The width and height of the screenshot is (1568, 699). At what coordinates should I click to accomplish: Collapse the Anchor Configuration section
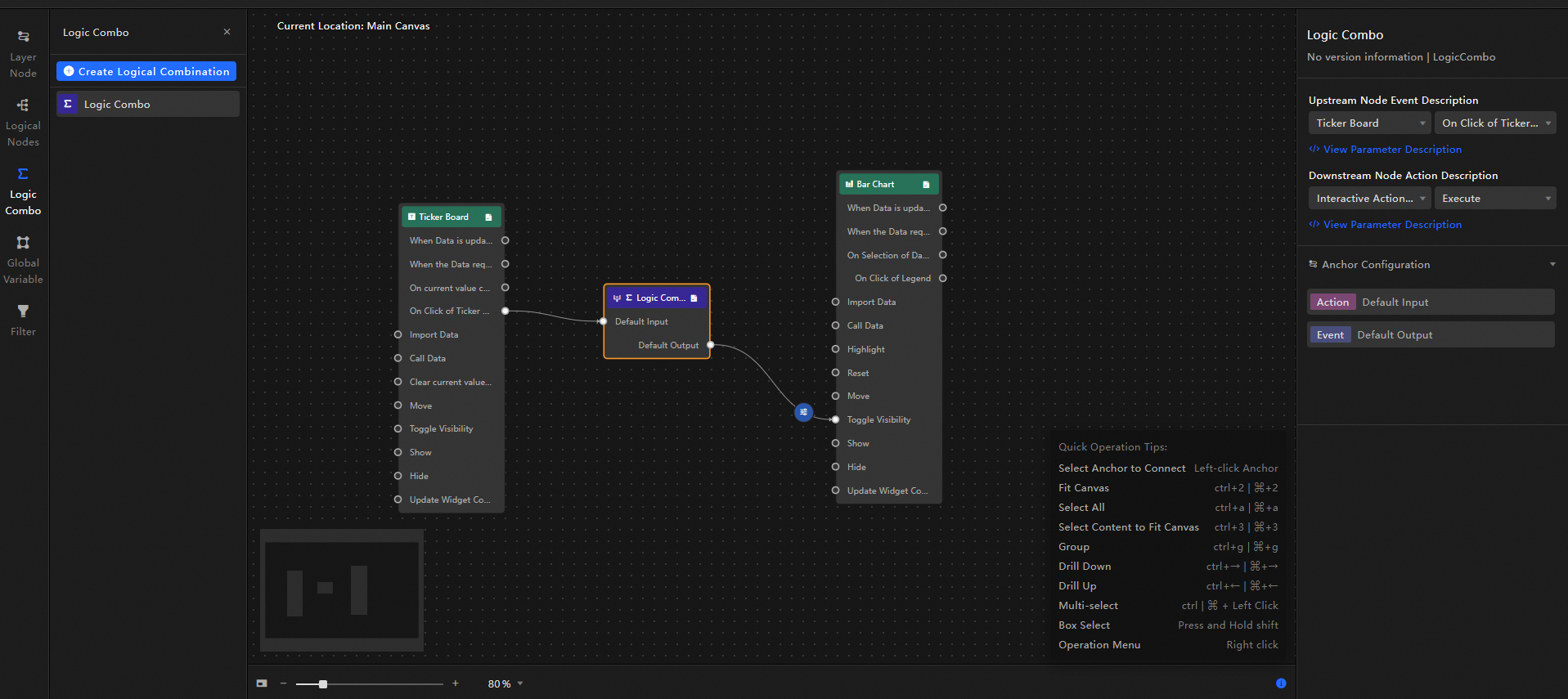click(x=1552, y=264)
